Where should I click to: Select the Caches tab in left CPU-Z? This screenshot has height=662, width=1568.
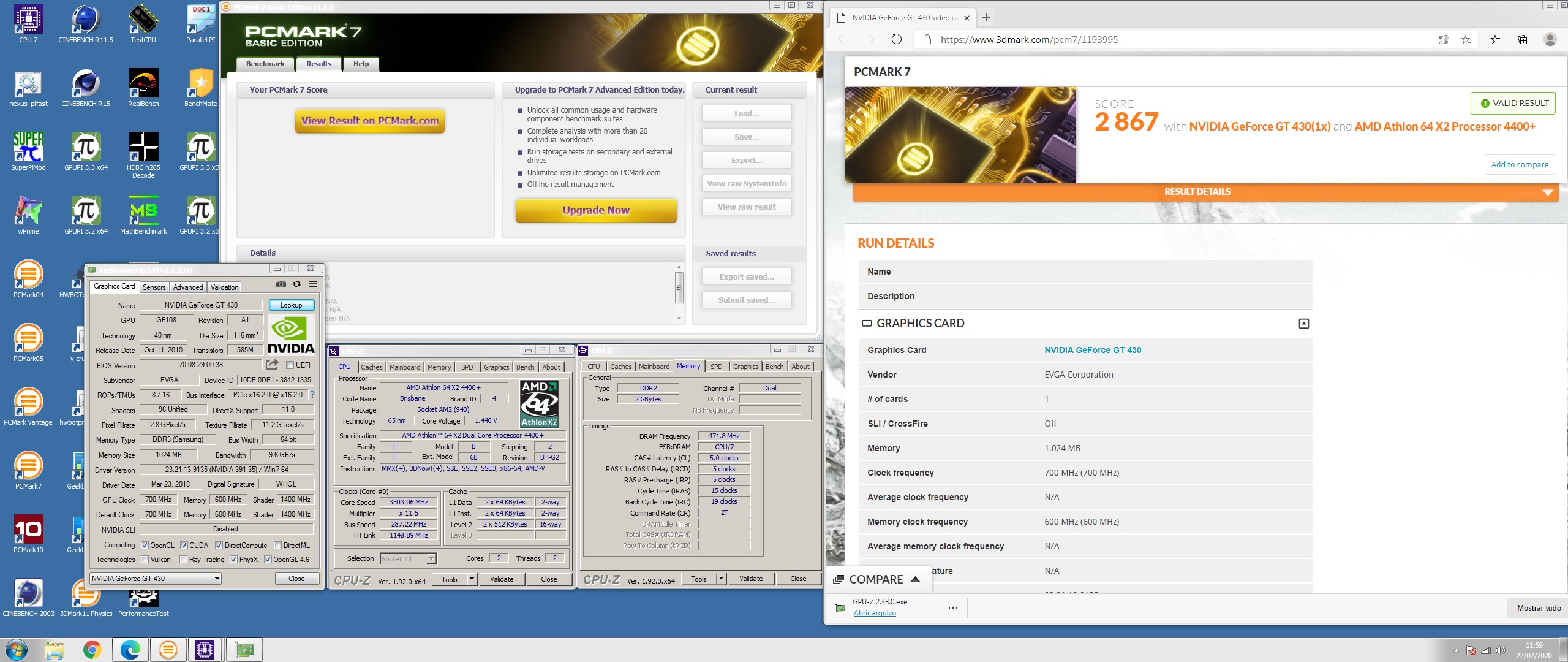372,367
